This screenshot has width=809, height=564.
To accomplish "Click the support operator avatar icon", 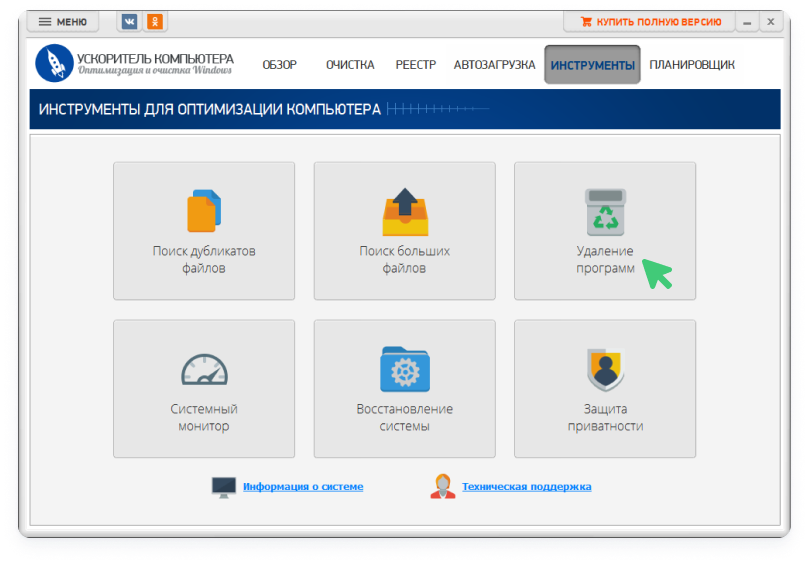I will click(443, 487).
